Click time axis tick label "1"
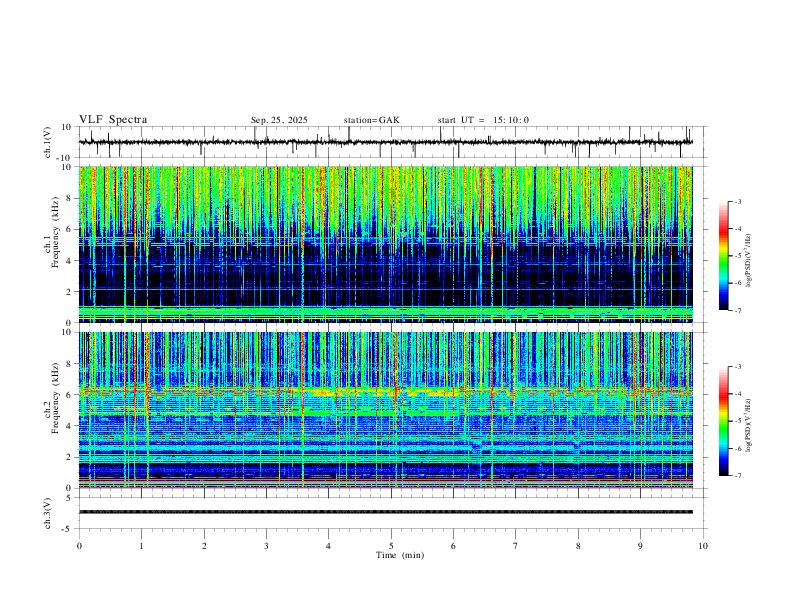The image size is (792, 612). click(141, 546)
